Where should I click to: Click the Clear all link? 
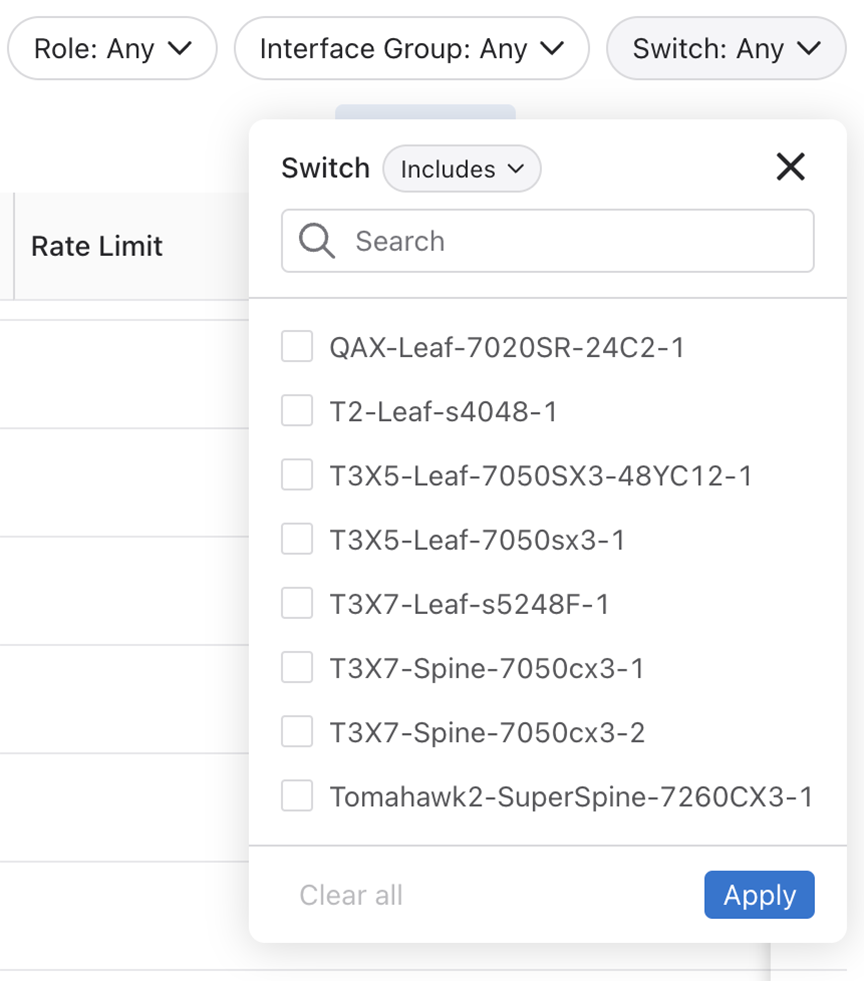351,895
